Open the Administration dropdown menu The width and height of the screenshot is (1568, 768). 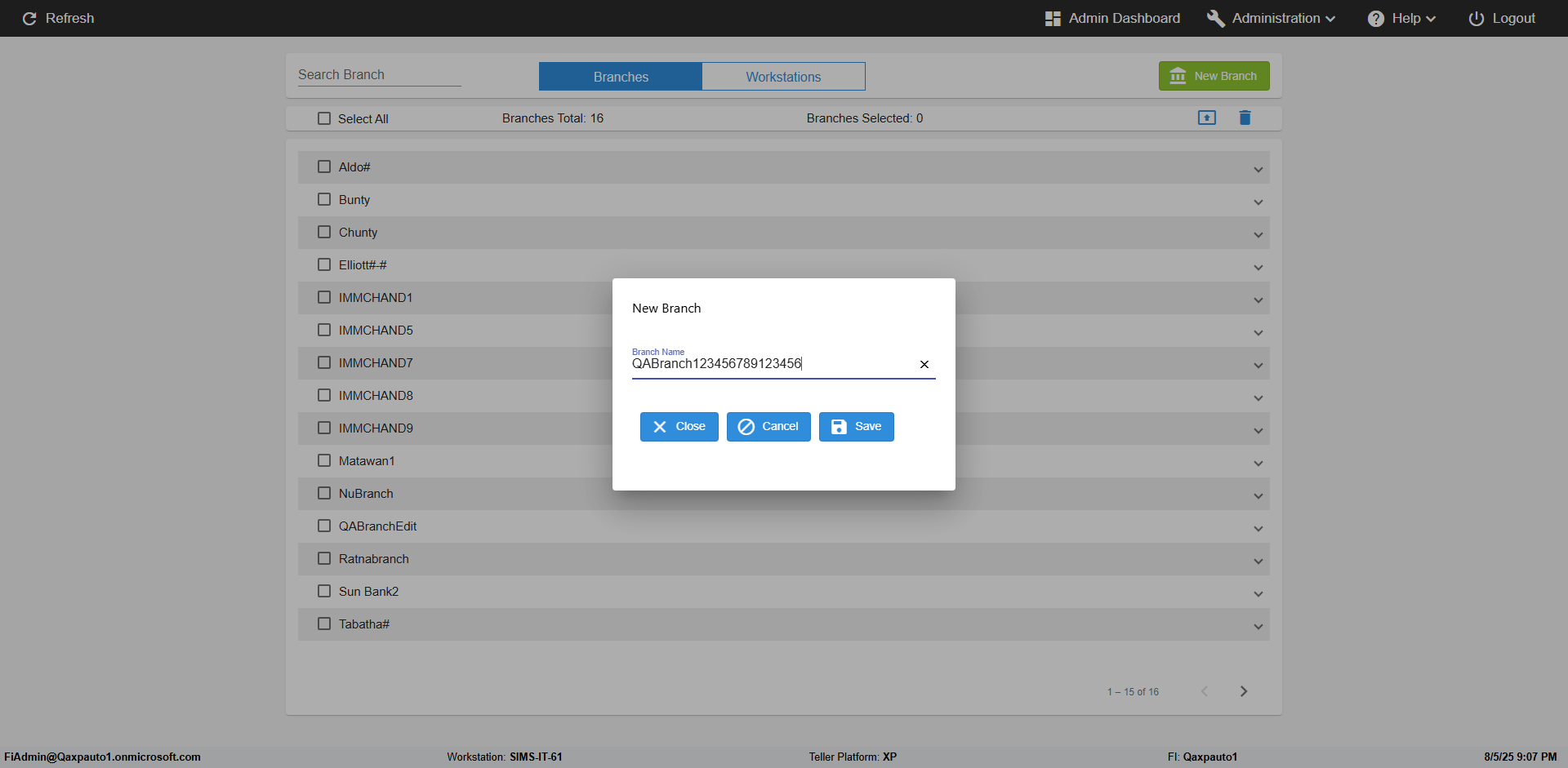[x=1272, y=18]
